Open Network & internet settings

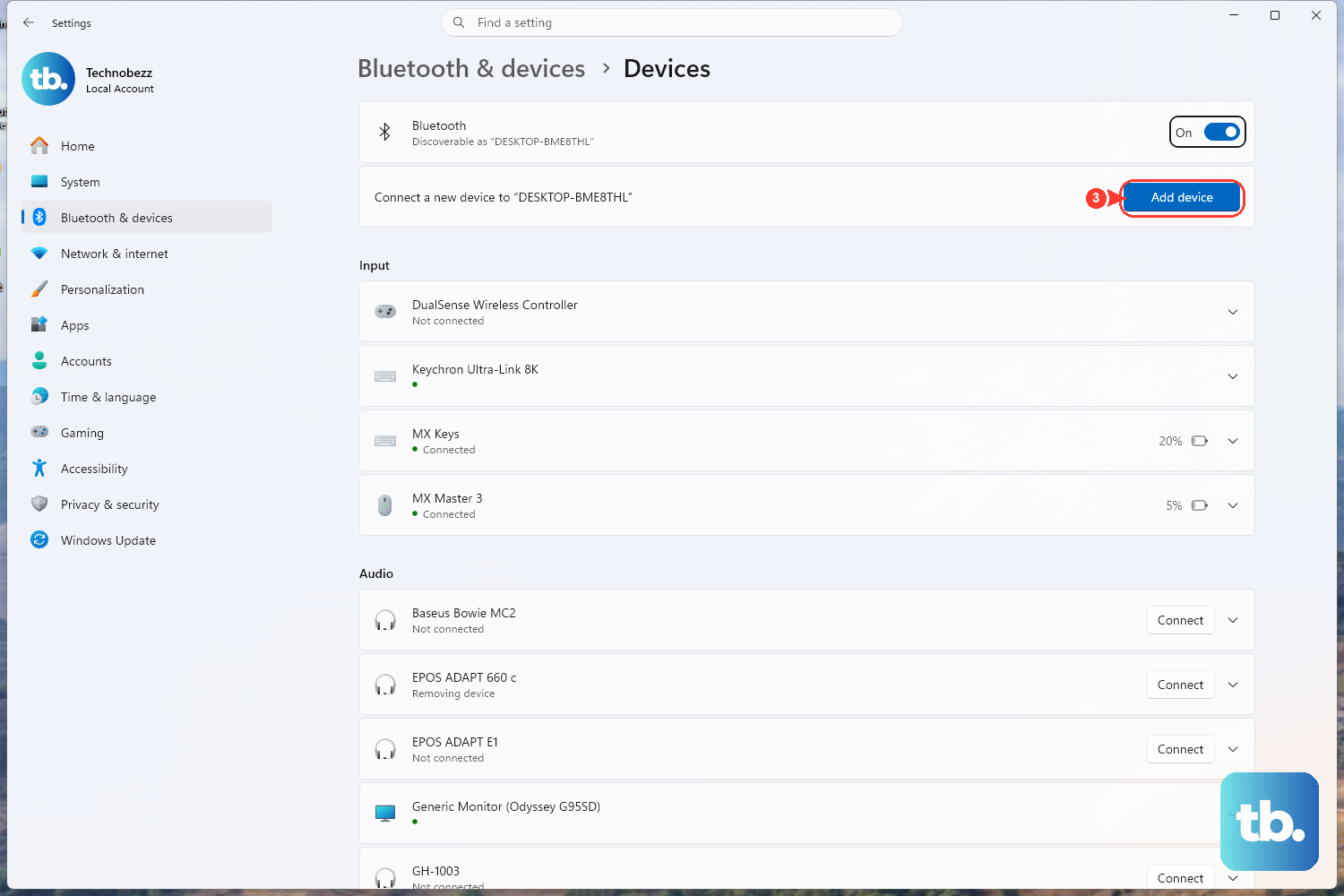pyautogui.click(x=147, y=254)
